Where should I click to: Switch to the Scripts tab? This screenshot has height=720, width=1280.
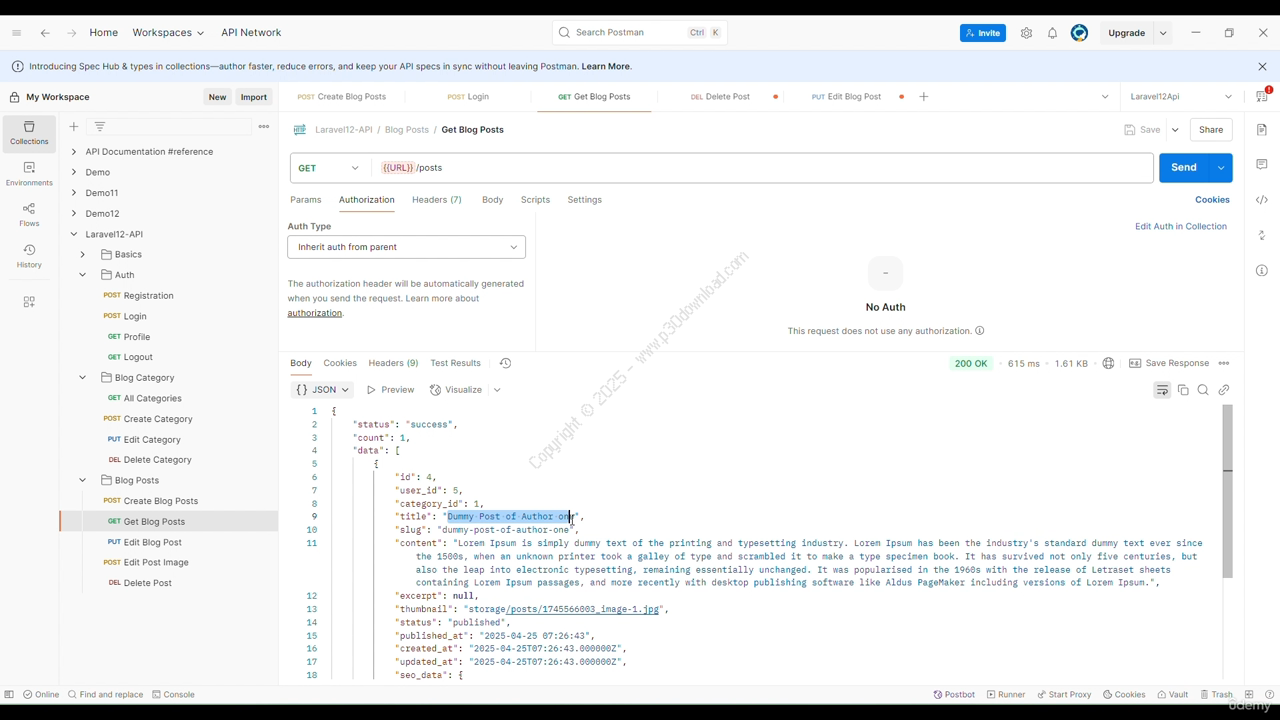click(x=535, y=200)
